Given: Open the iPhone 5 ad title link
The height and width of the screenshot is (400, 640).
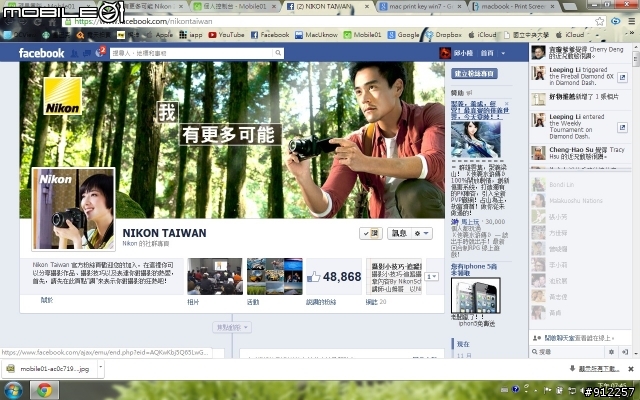Looking at the screenshot, I should point(473,270).
